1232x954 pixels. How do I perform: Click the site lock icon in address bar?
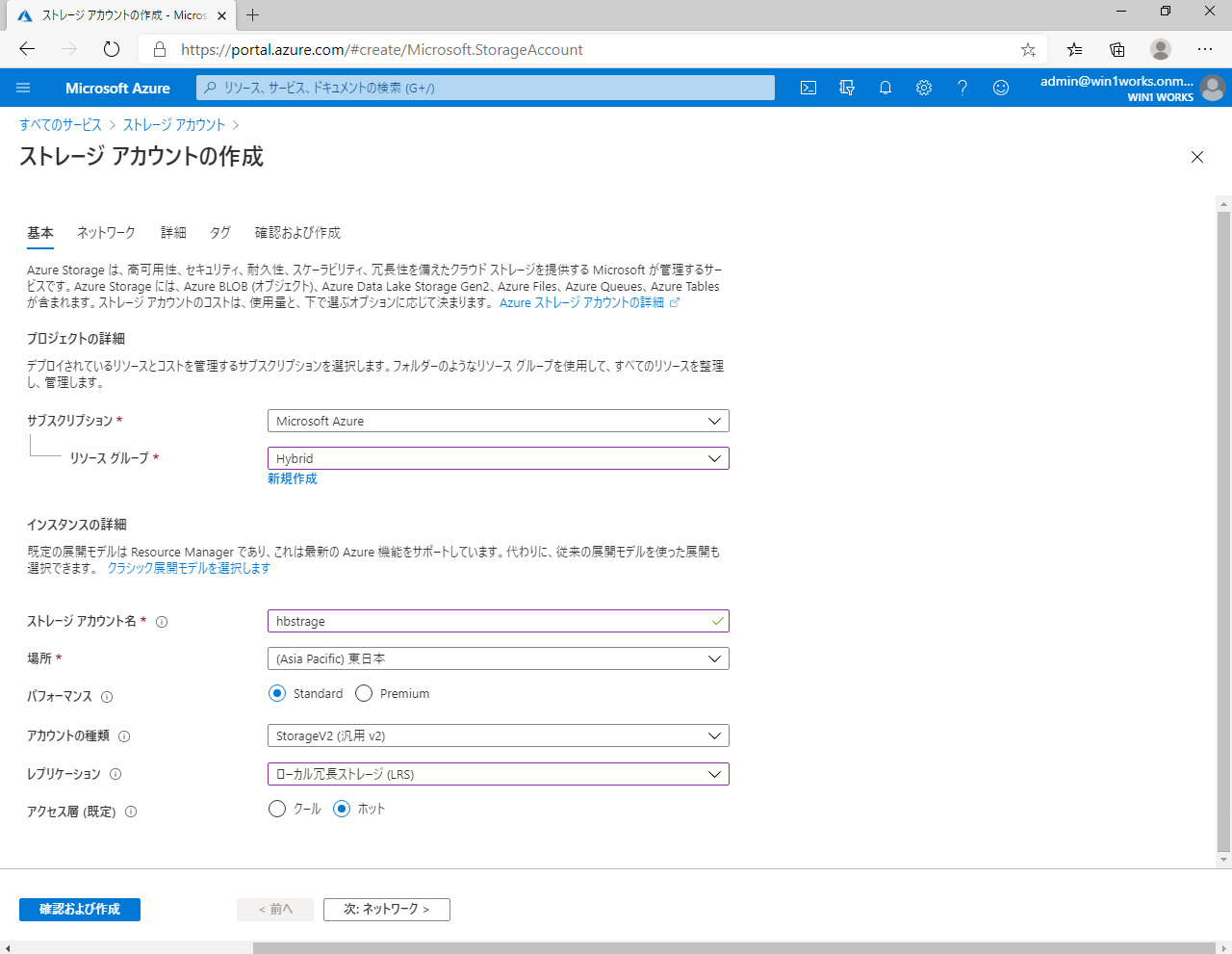(x=160, y=49)
